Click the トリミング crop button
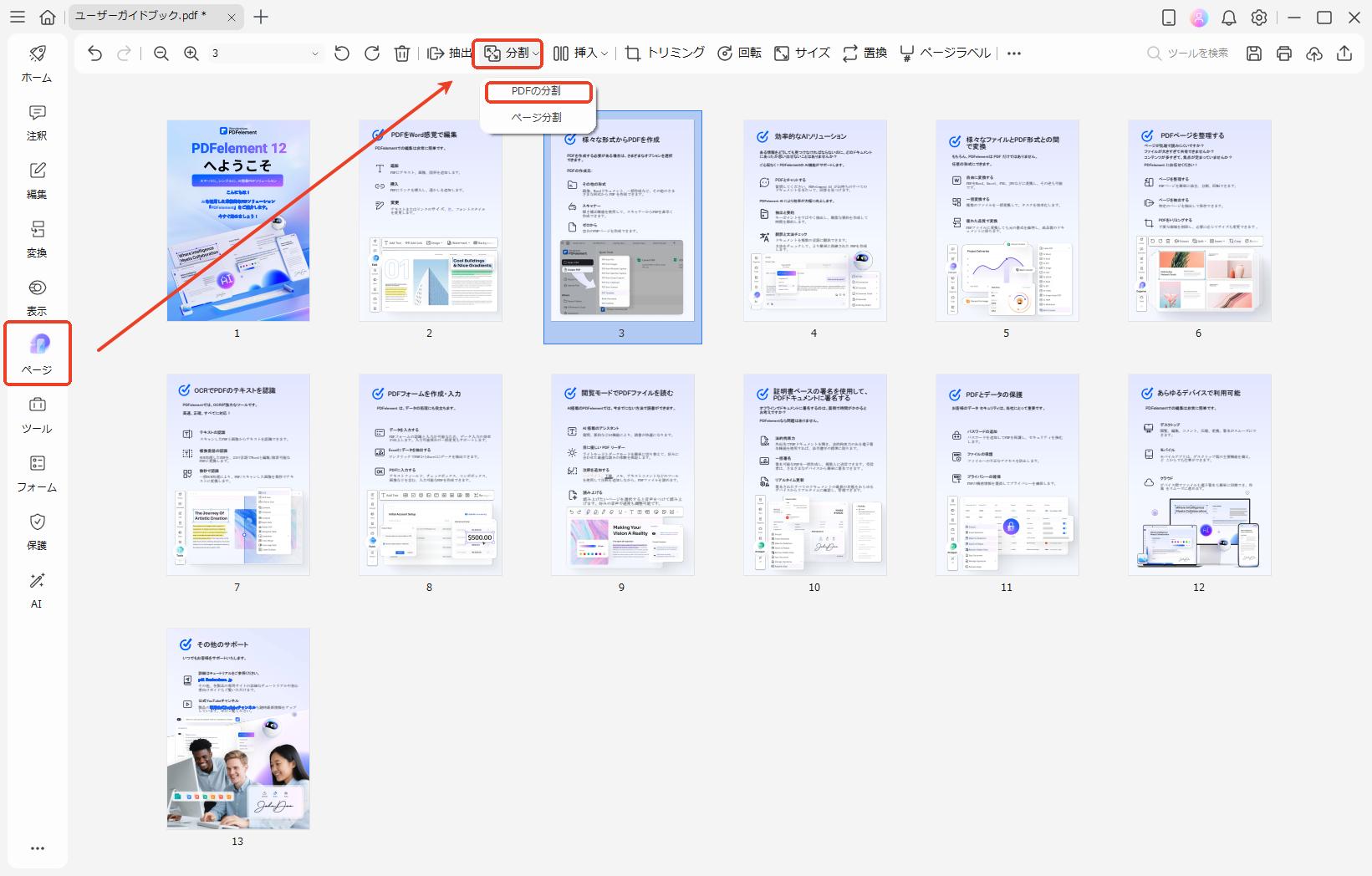The height and width of the screenshot is (876, 1372). pos(666,53)
